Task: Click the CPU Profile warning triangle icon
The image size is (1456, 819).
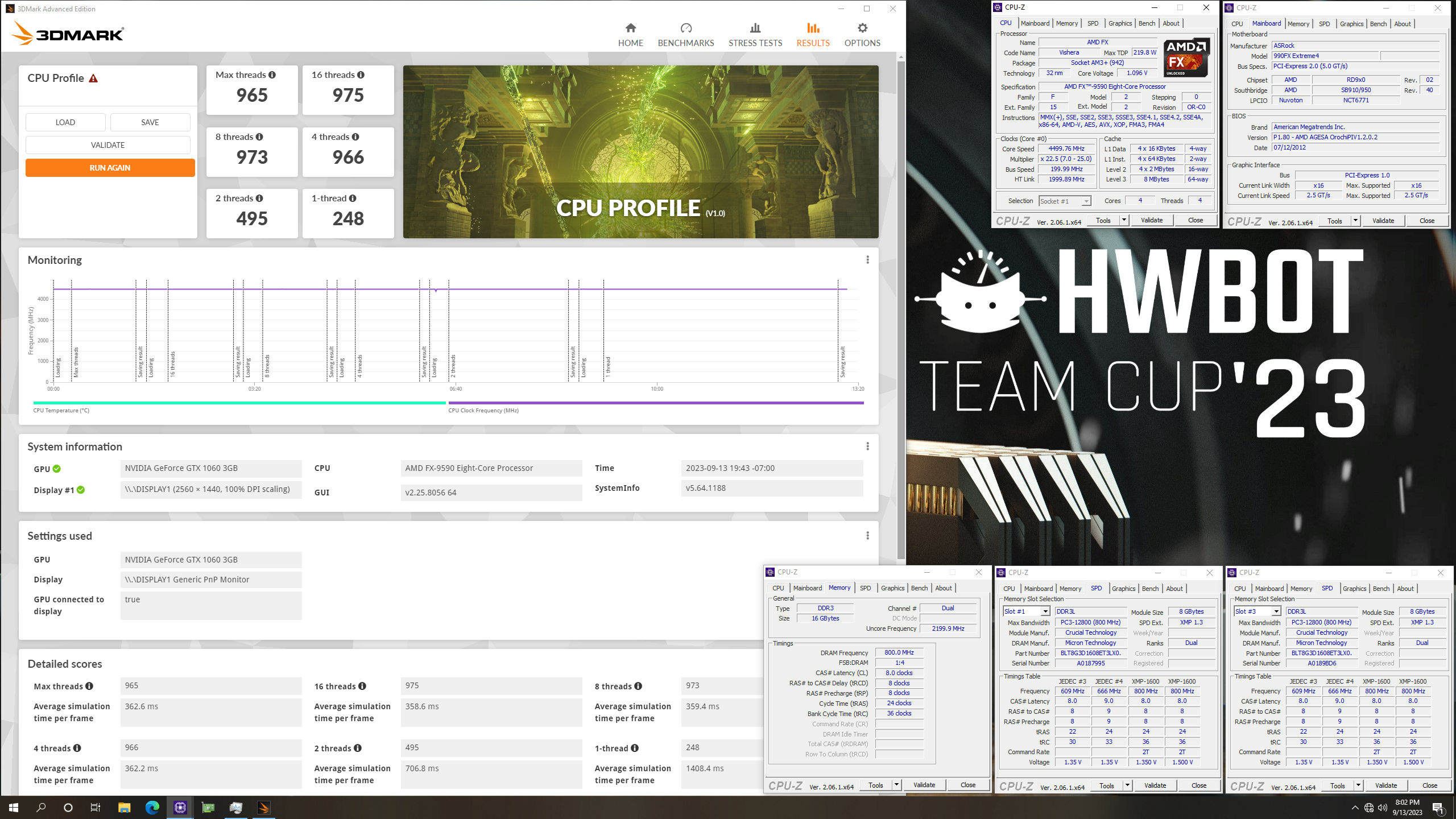Action: 93,78
